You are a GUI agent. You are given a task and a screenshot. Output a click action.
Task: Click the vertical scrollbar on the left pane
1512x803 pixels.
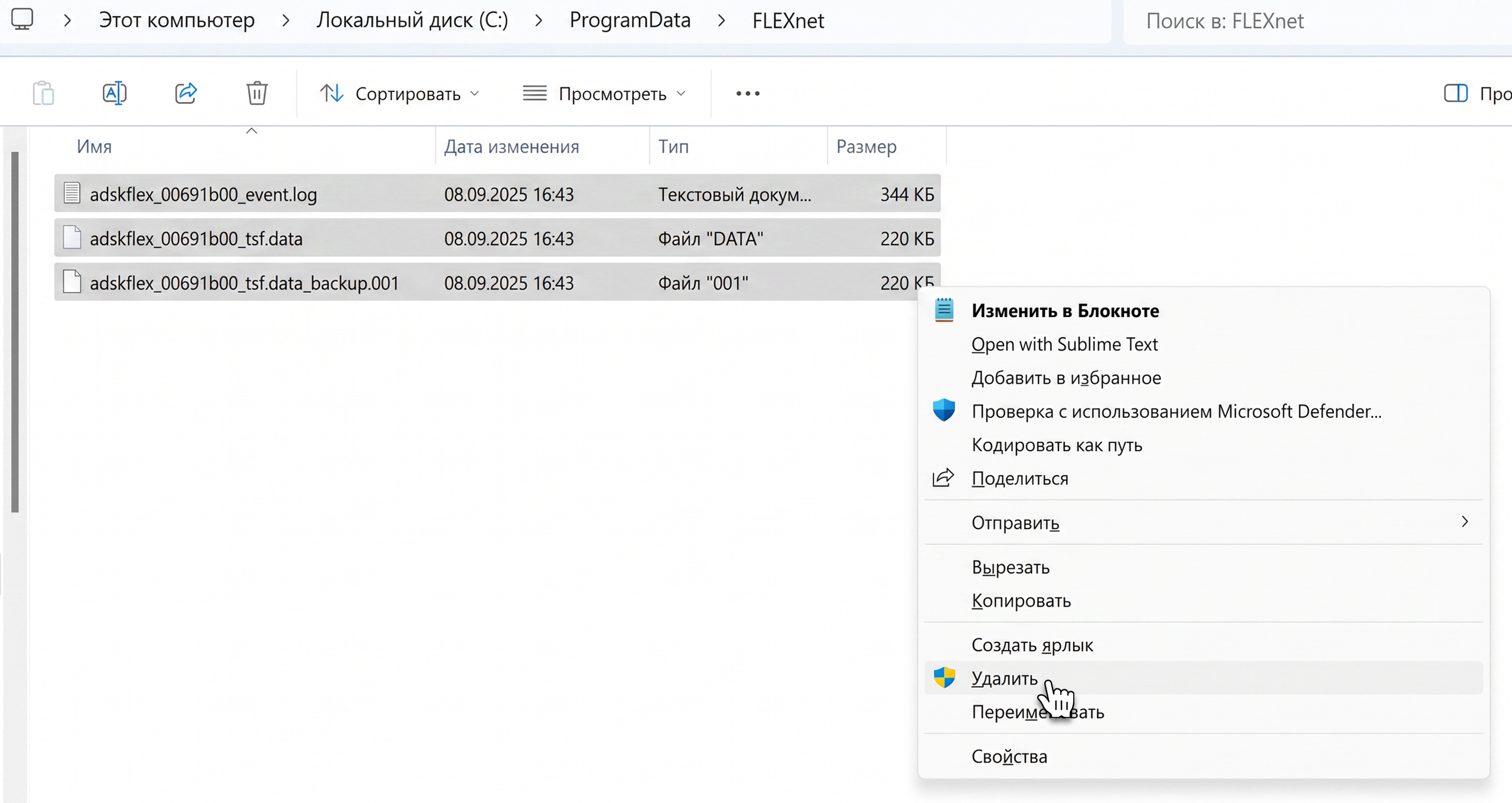[15, 332]
